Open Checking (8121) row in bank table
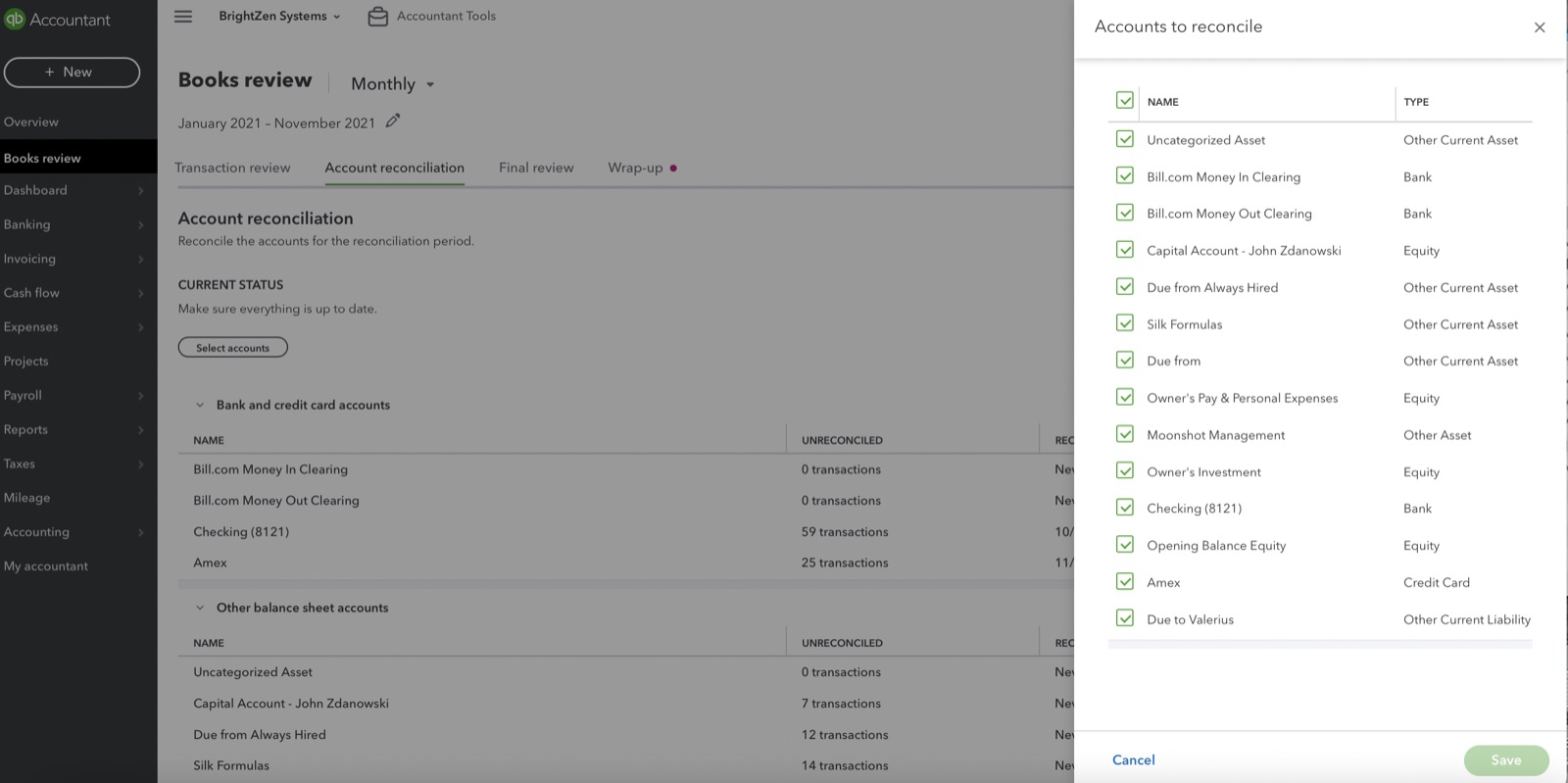The image size is (1568, 783). [241, 532]
